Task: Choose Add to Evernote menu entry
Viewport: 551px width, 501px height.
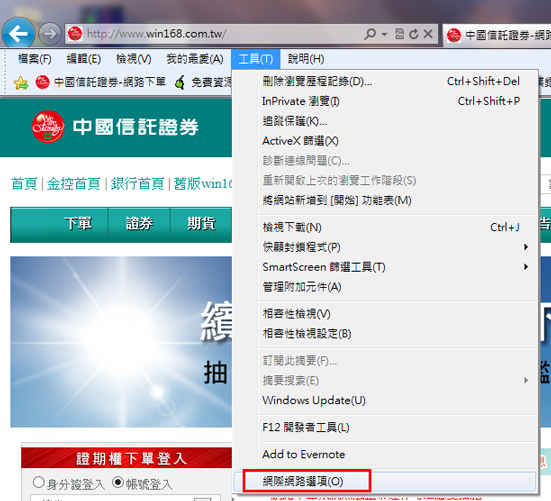Action: pyautogui.click(x=385, y=454)
